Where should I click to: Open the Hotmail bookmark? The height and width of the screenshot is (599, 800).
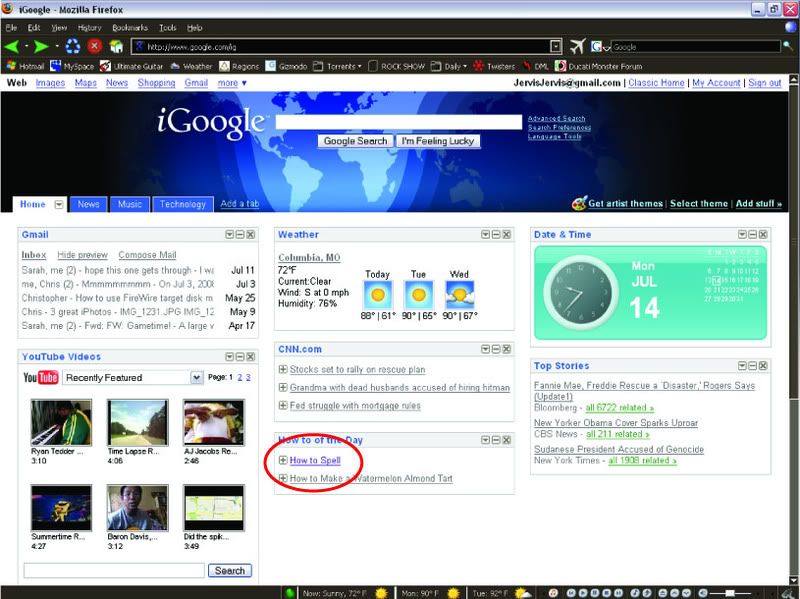click(25, 66)
